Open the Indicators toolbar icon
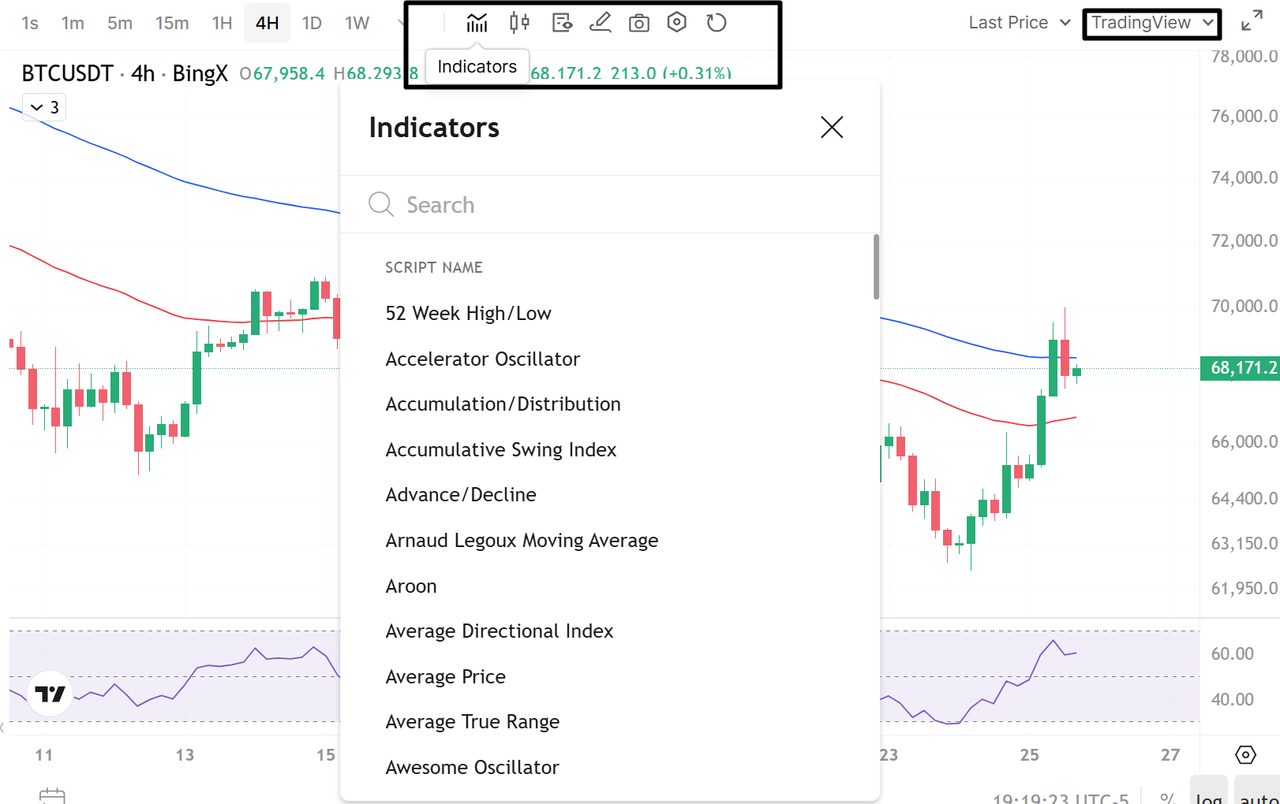Image resolution: width=1280 pixels, height=804 pixels. point(477,23)
